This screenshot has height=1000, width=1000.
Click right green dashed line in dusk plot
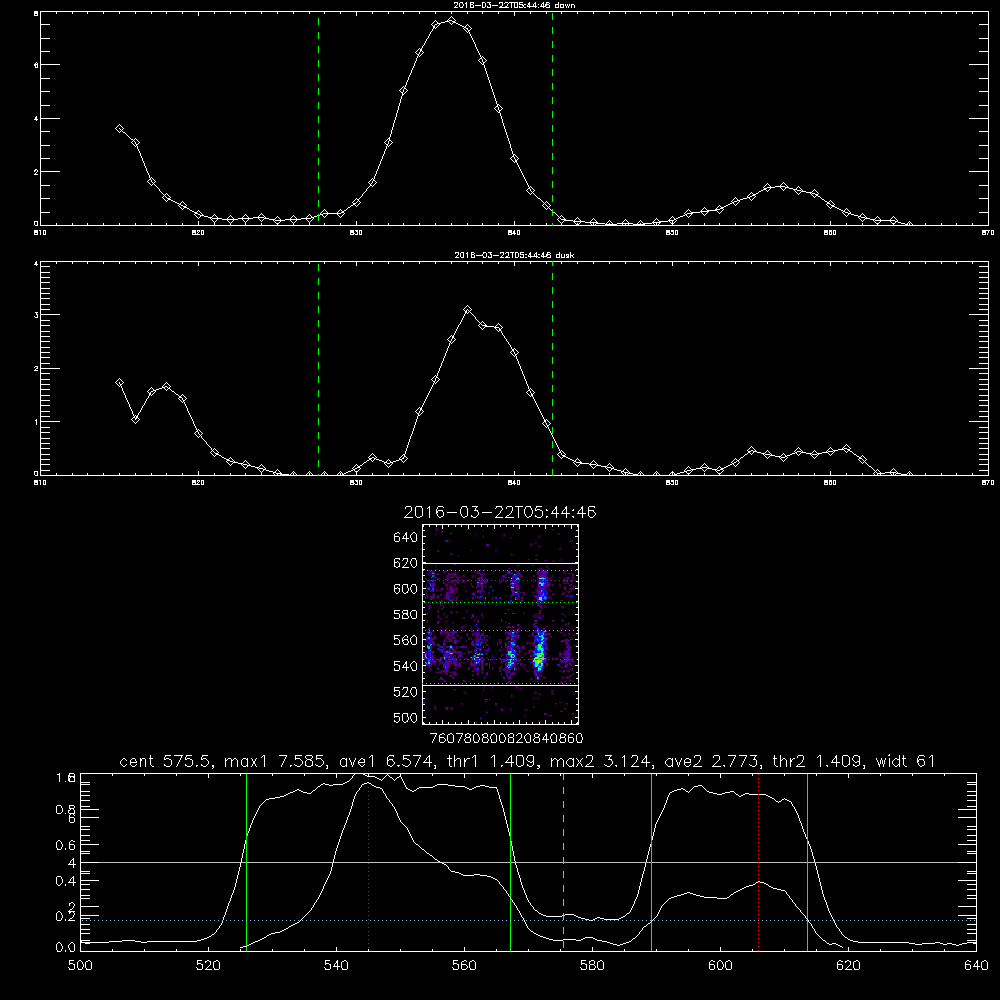pos(552,369)
